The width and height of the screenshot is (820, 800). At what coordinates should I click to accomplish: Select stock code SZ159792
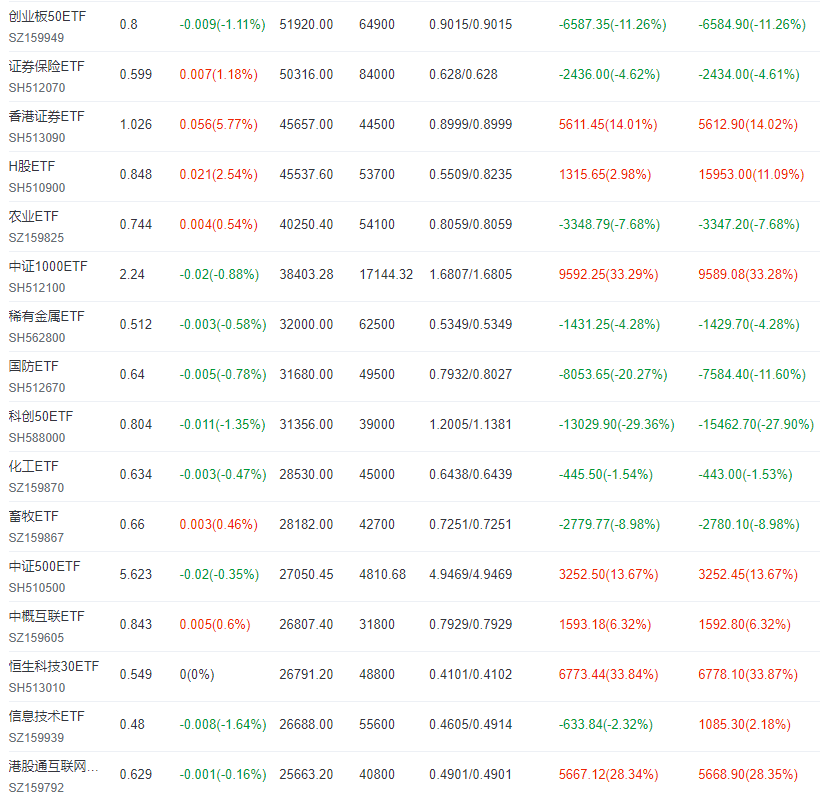pyautogui.click(x=37, y=788)
